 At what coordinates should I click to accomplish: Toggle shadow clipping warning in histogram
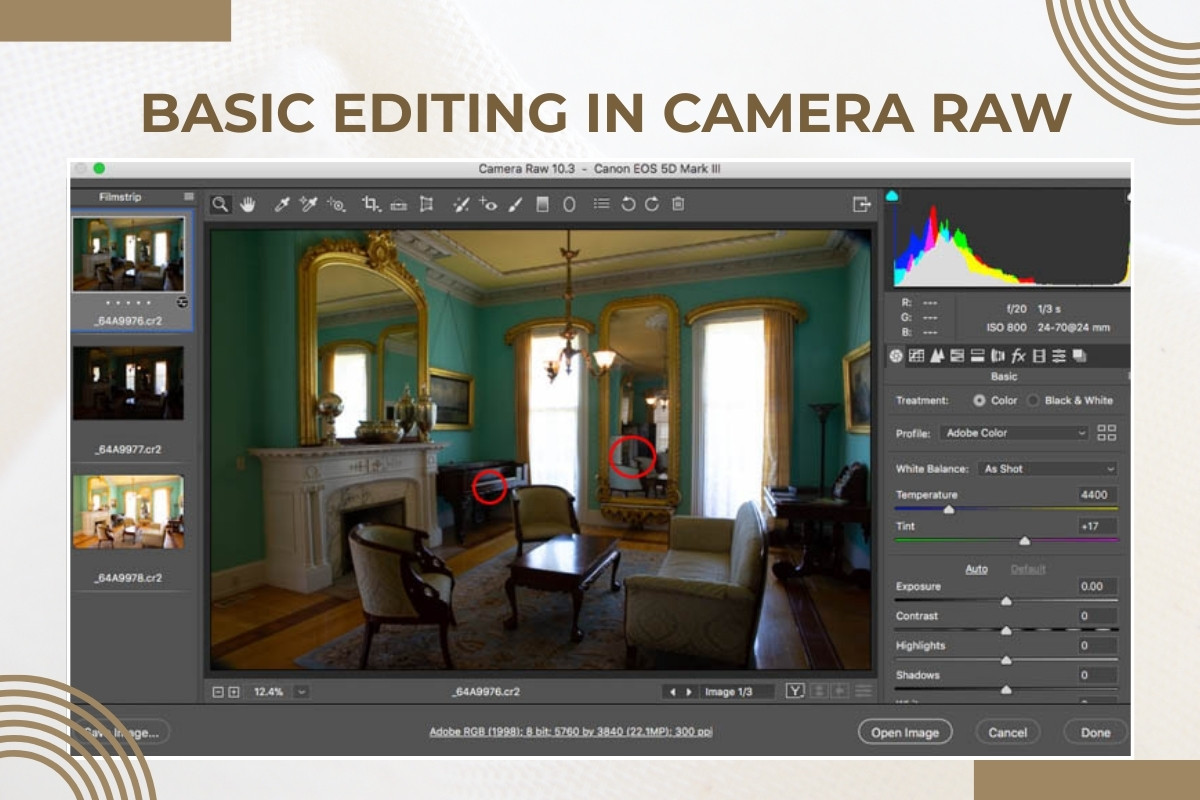[893, 196]
